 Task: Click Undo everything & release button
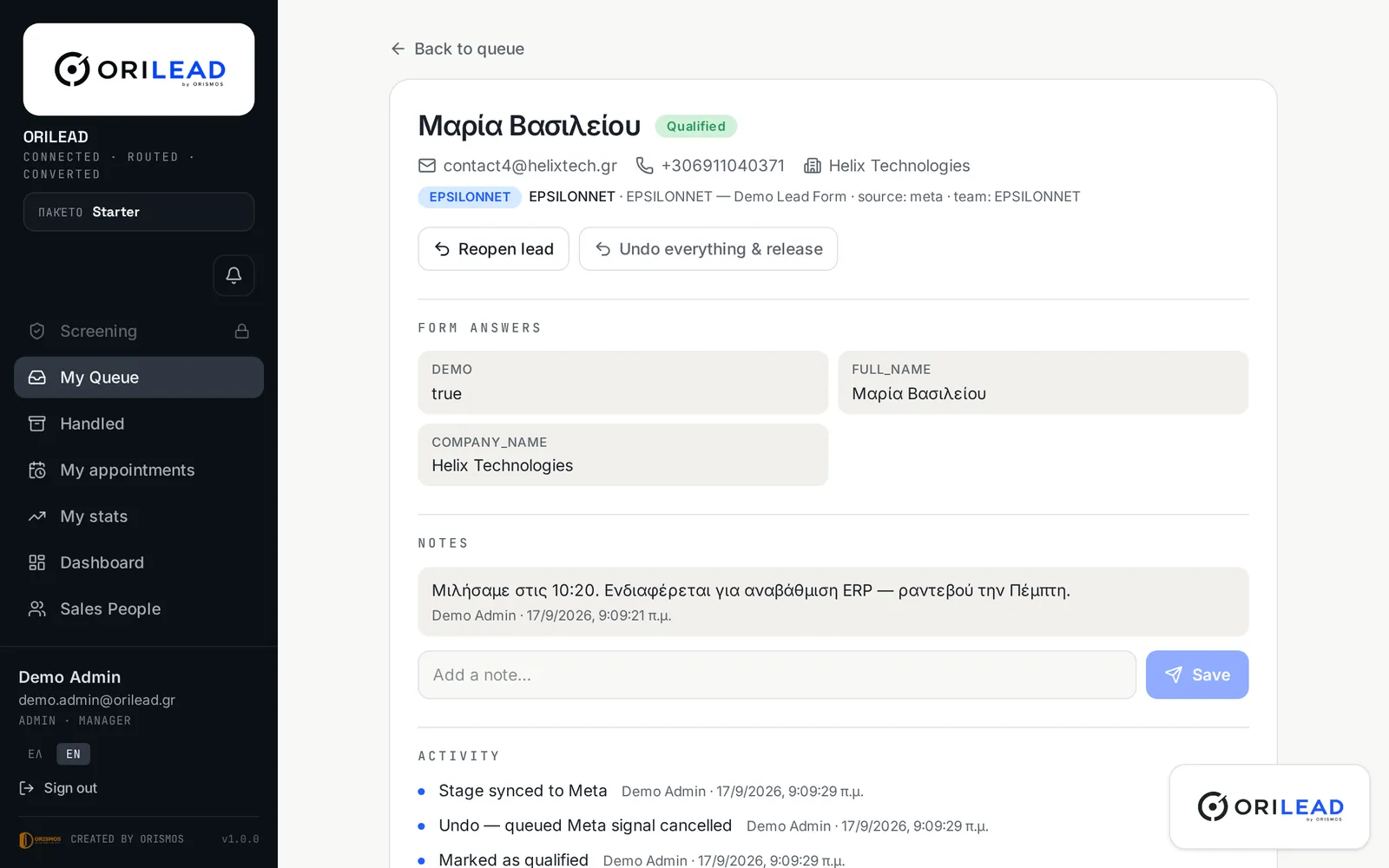click(708, 249)
